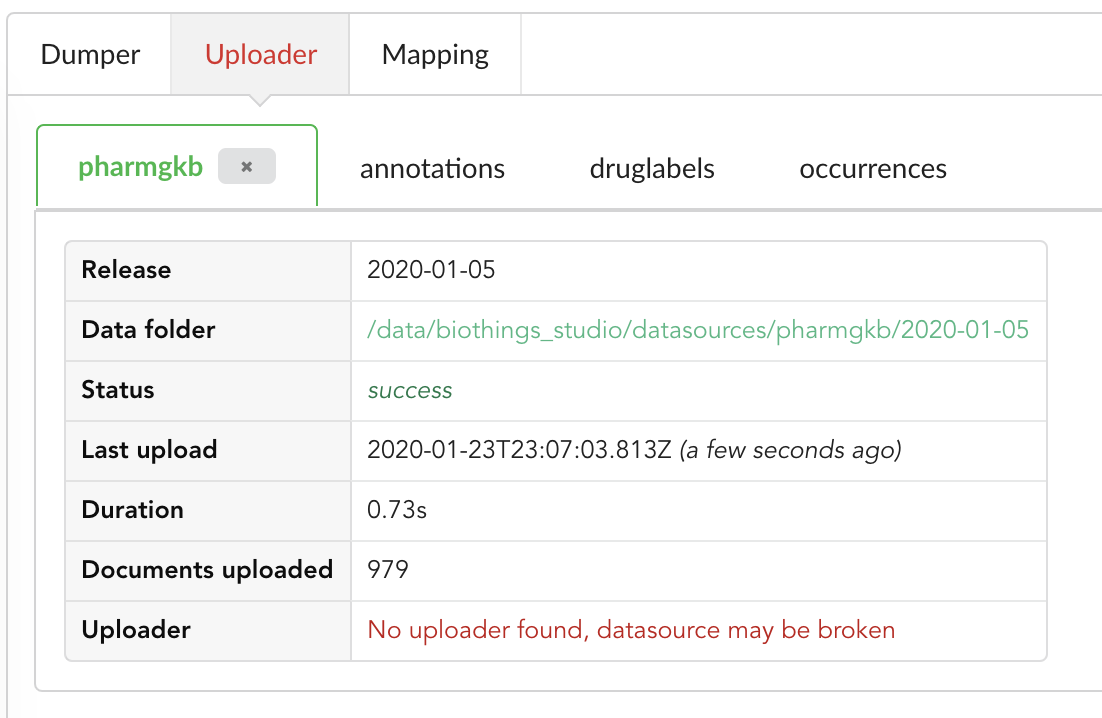The image size is (1102, 718).
Task: Click the 979 documents uploaded count
Action: pos(387,570)
